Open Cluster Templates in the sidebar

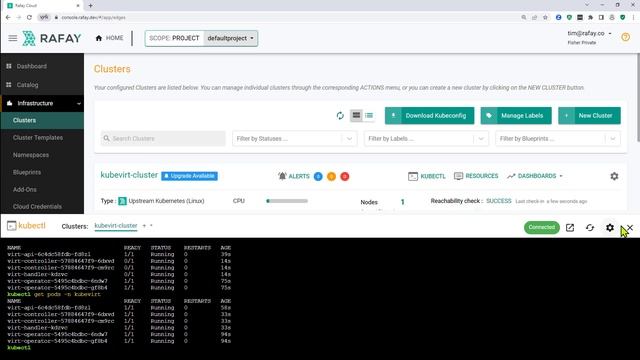(38, 138)
